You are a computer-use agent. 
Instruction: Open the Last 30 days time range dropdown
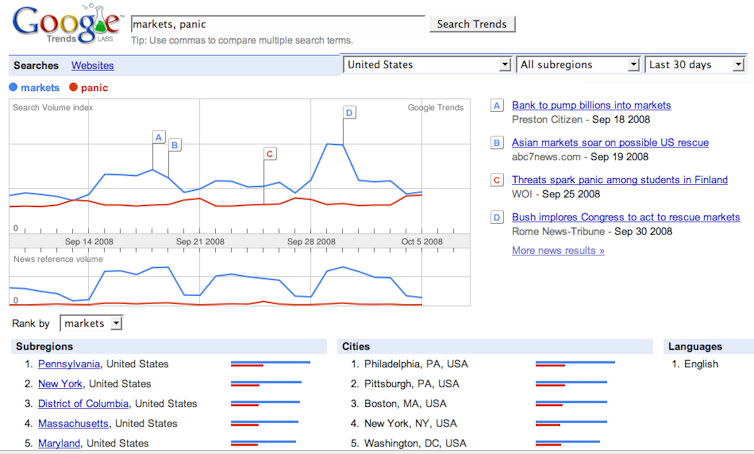[695, 64]
